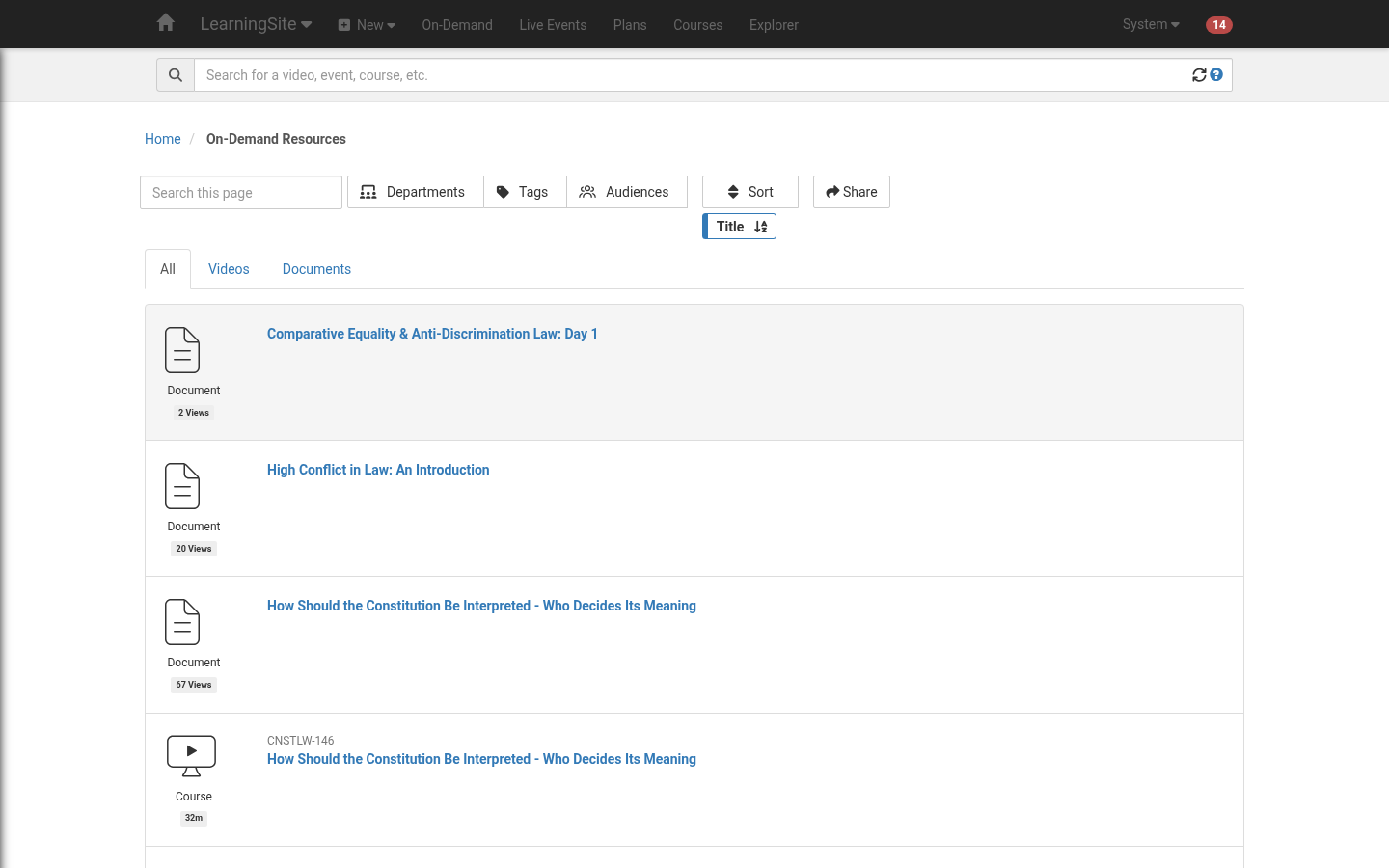Screen dimensions: 1389x868
Task: Open the blue help question icon
Action: click(x=1216, y=74)
